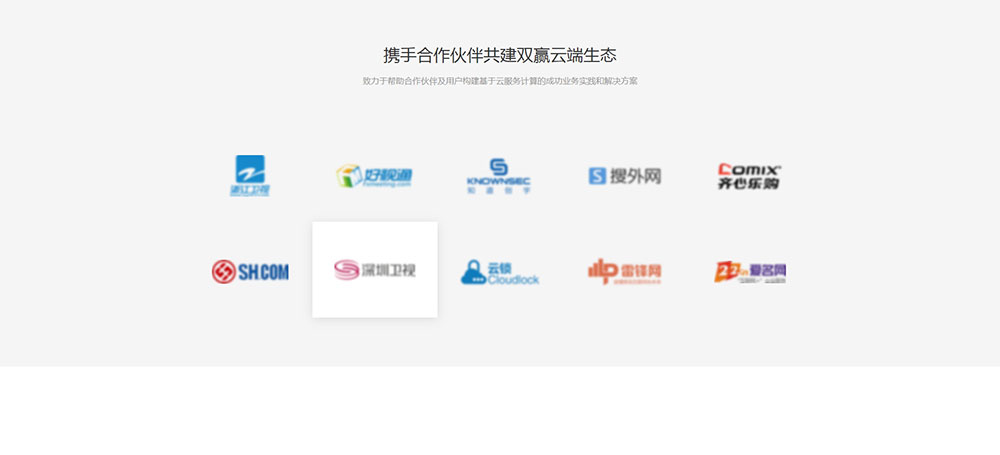Open the SH.COM partner logo
The width and height of the screenshot is (1000, 455).
click(x=250, y=271)
